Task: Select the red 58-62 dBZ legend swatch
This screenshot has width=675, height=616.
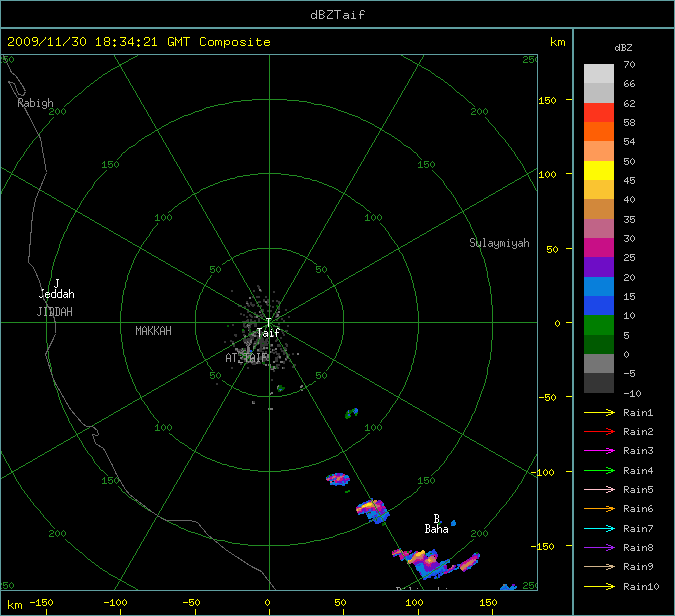Action: point(599,112)
